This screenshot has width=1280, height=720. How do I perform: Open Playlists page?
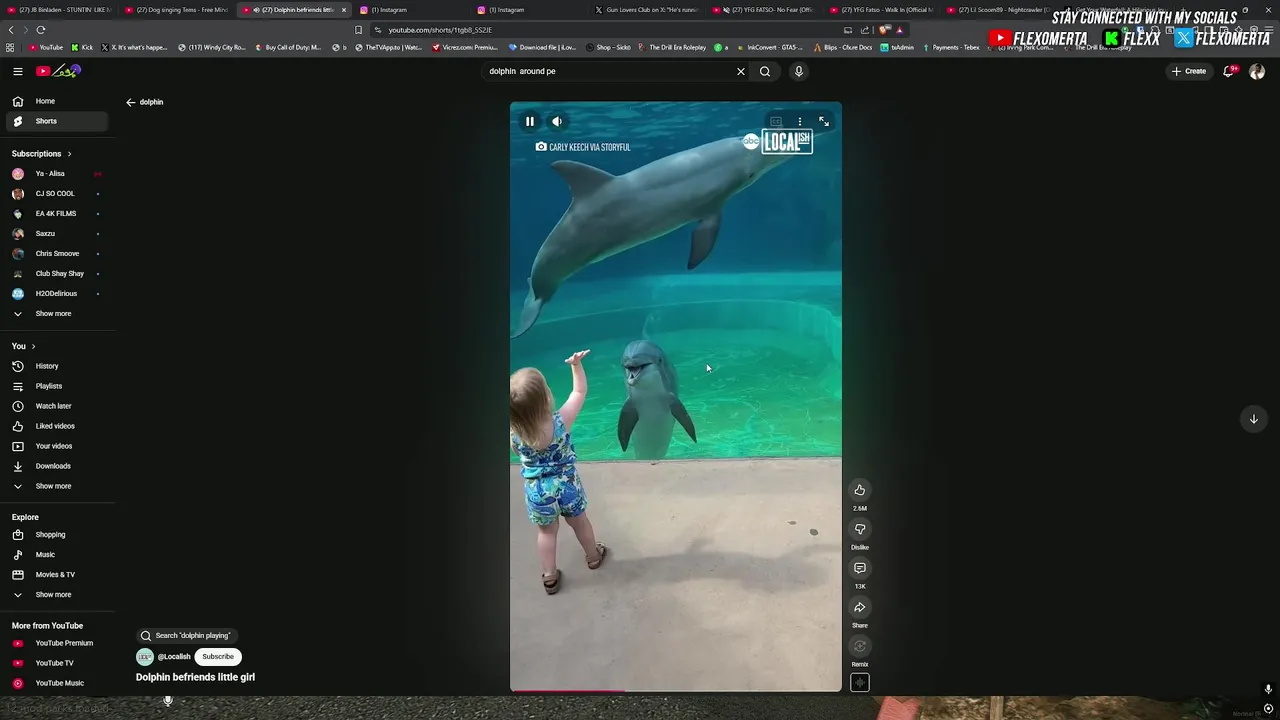point(57,386)
